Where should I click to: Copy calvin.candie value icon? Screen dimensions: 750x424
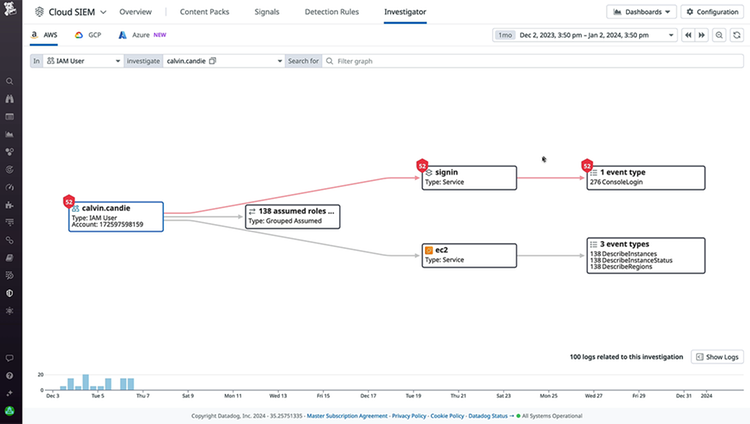tap(213, 61)
